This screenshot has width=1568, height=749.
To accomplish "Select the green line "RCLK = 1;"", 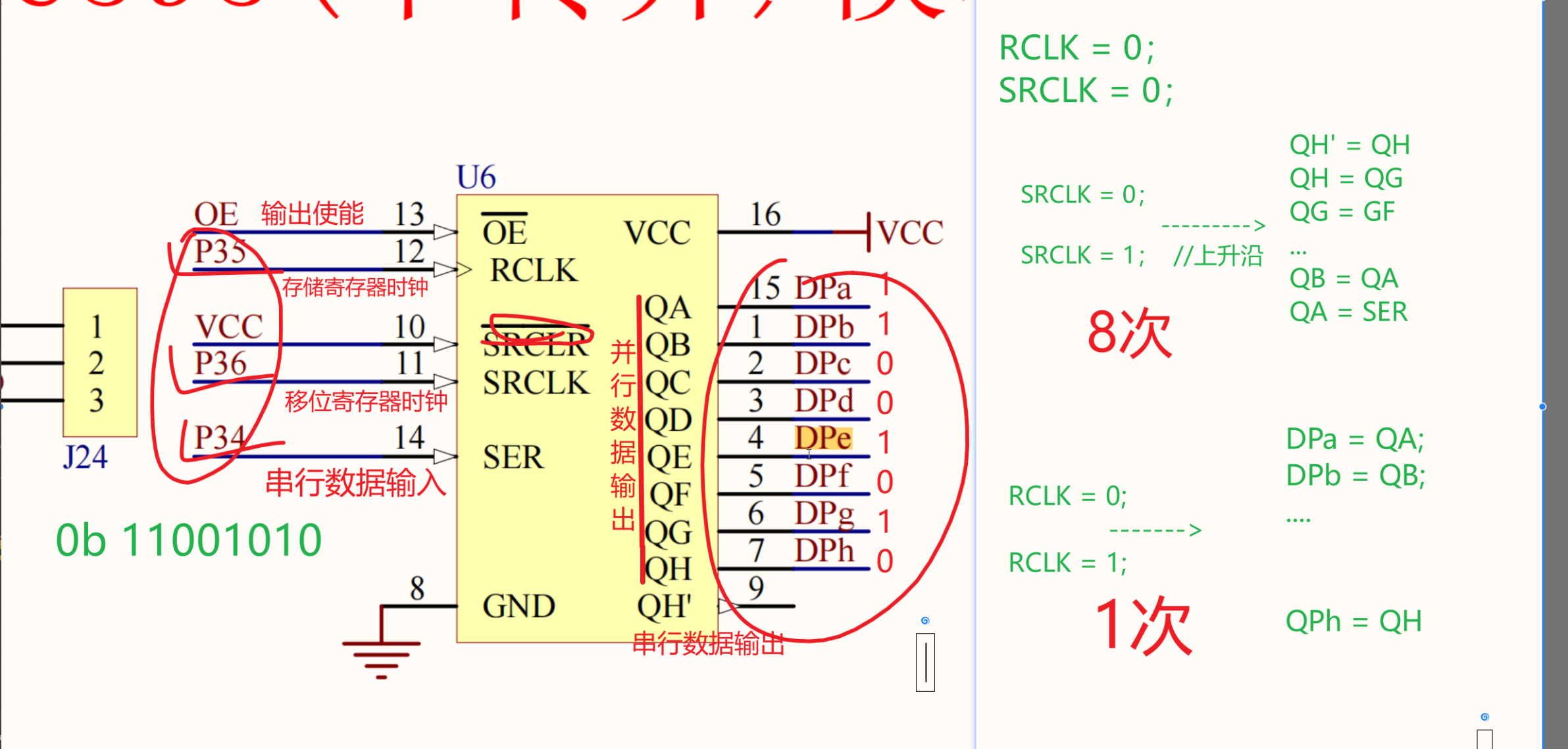I will point(1068,563).
